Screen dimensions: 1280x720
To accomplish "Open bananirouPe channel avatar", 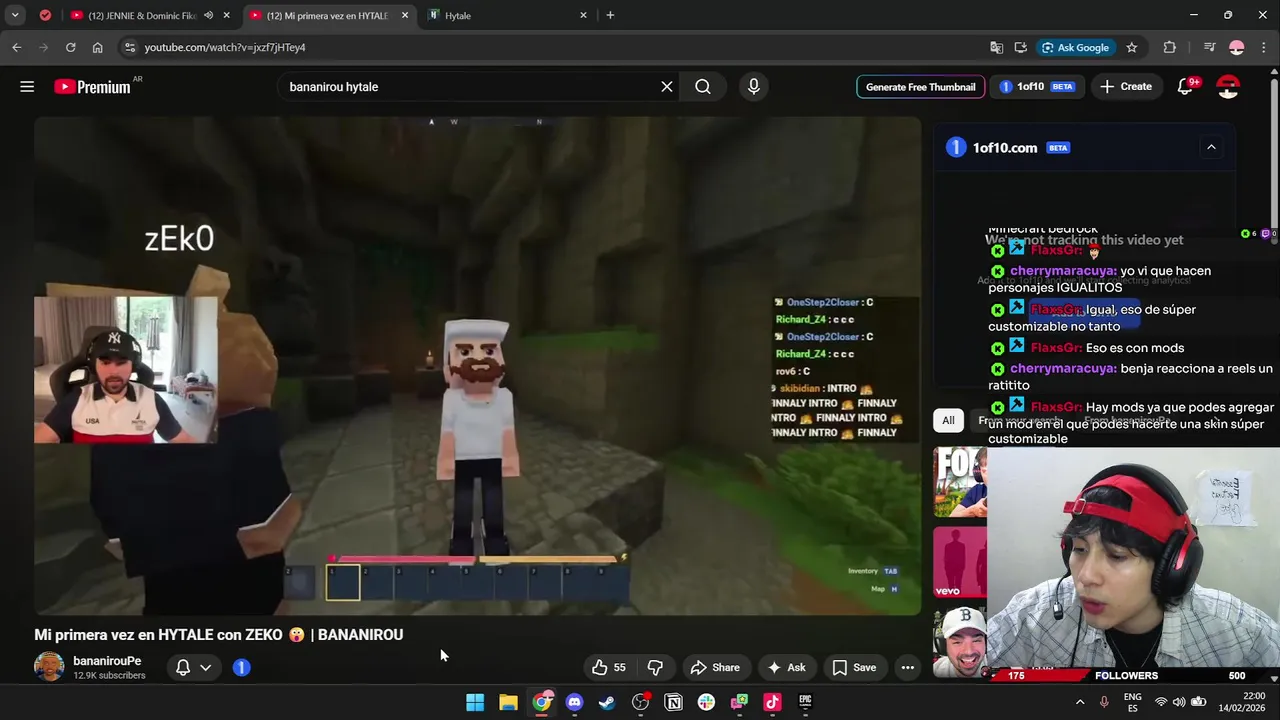I will (x=49, y=667).
